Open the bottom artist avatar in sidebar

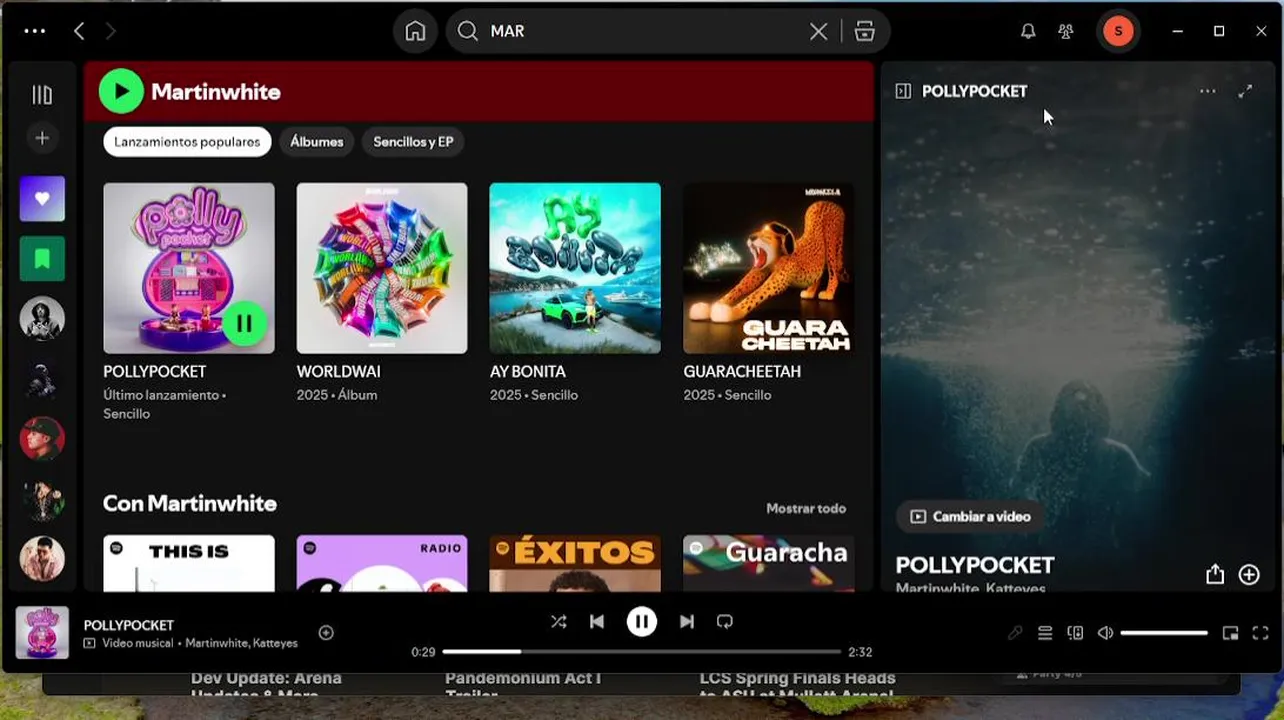(x=42, y=559)
